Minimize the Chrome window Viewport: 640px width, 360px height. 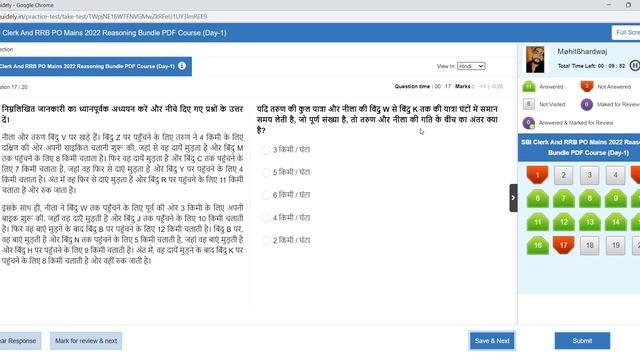tap(609, 5)
